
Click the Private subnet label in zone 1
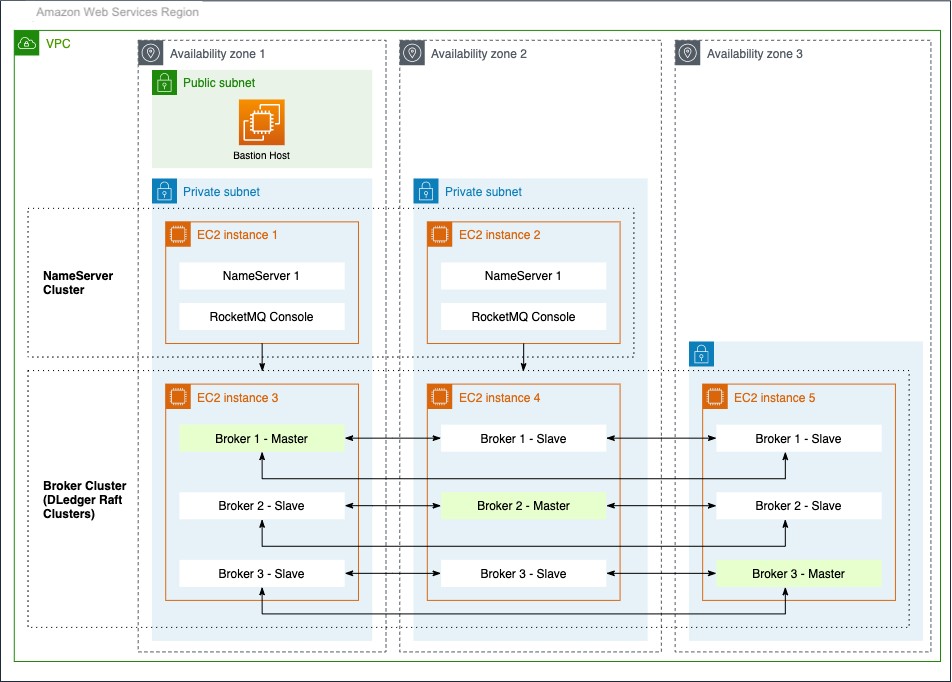tap(222, 191)
